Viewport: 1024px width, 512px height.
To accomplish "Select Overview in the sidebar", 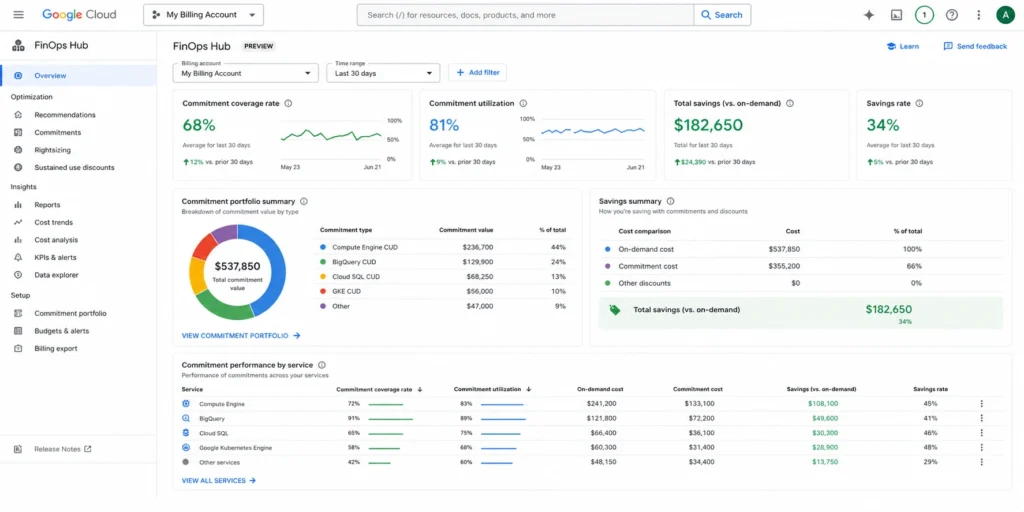I will (x=78, y=76).
